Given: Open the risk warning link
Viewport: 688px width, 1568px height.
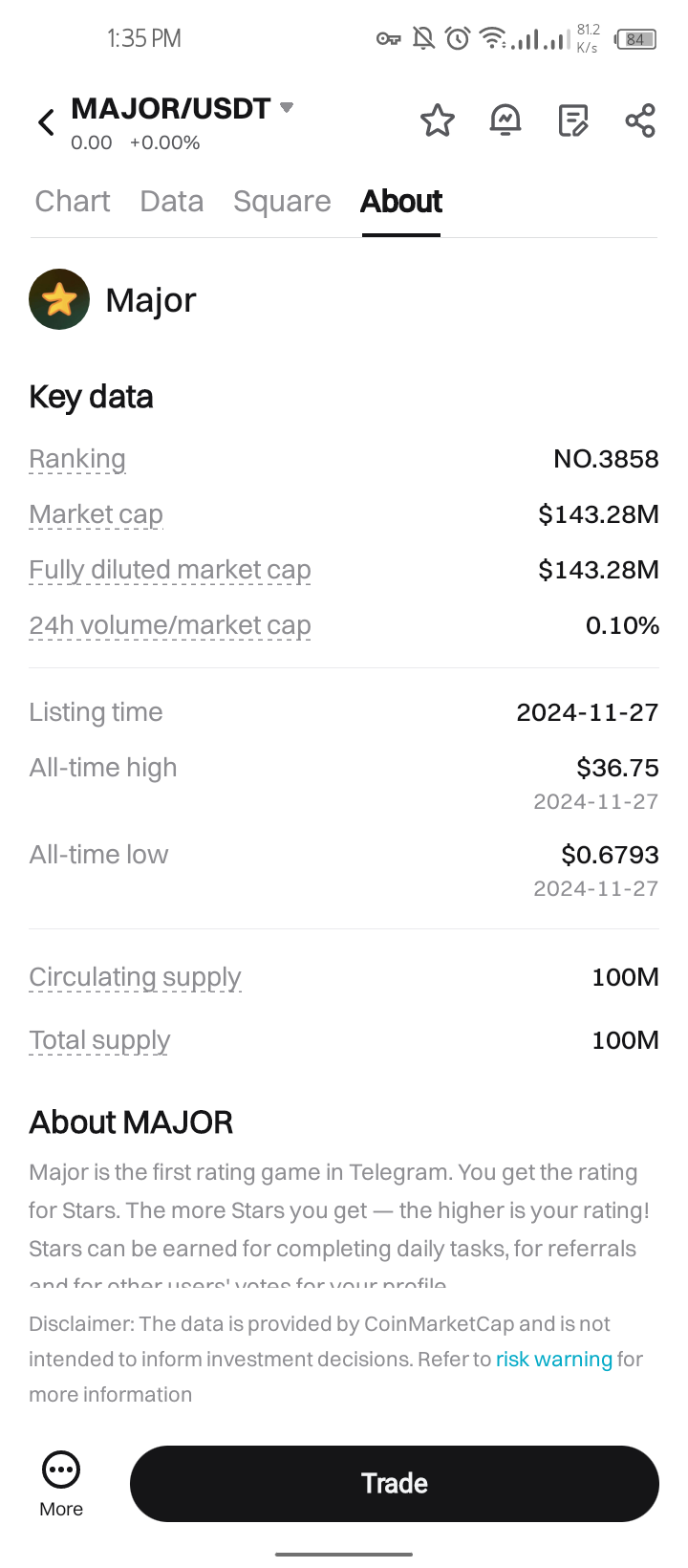Looking at the screenshot, I should (554, 1360).
